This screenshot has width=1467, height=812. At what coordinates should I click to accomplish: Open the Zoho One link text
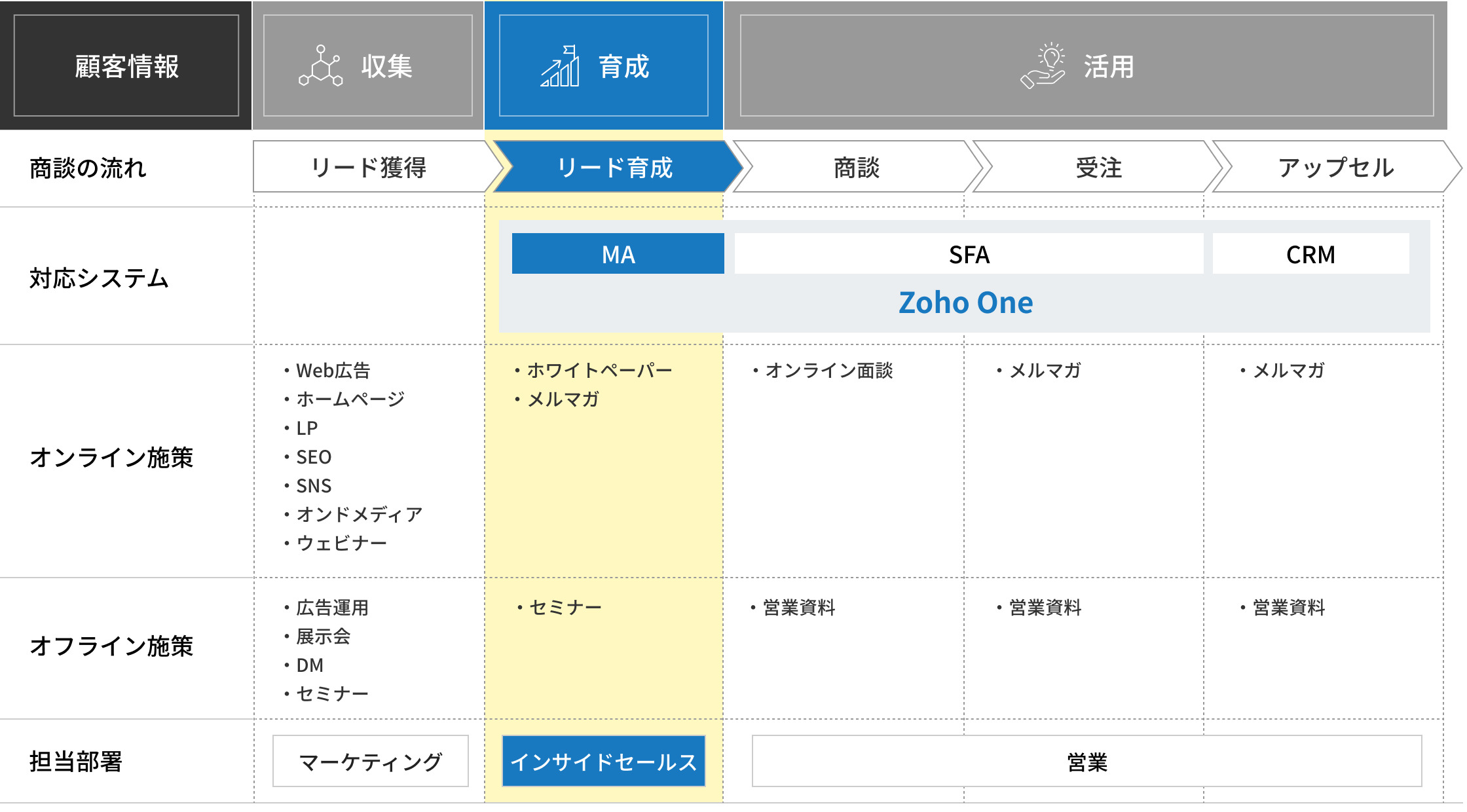click(x=965, y=303)
